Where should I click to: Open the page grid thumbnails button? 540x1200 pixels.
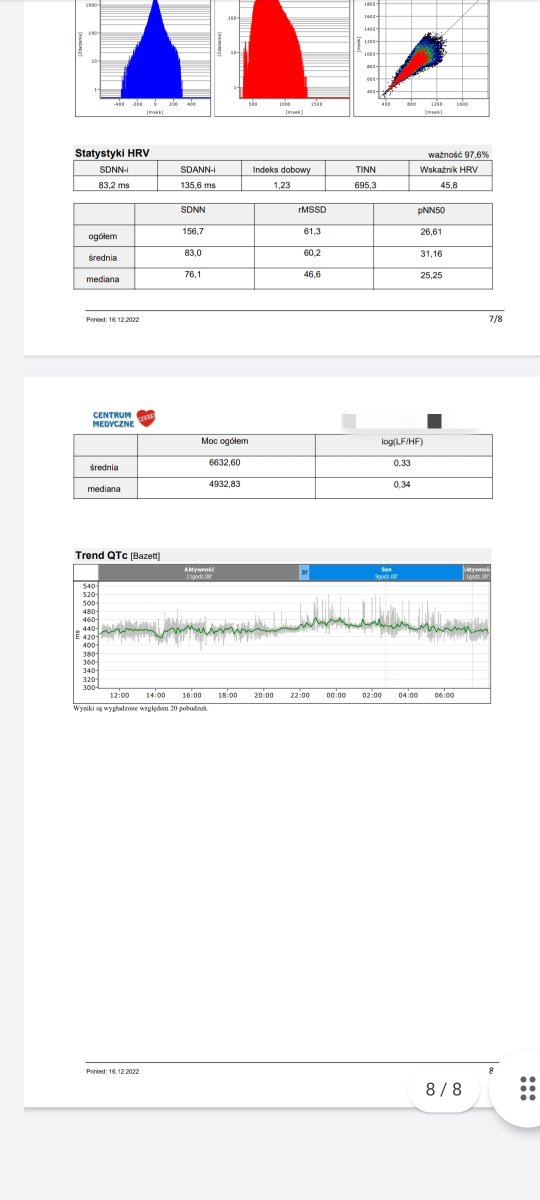529,1089
